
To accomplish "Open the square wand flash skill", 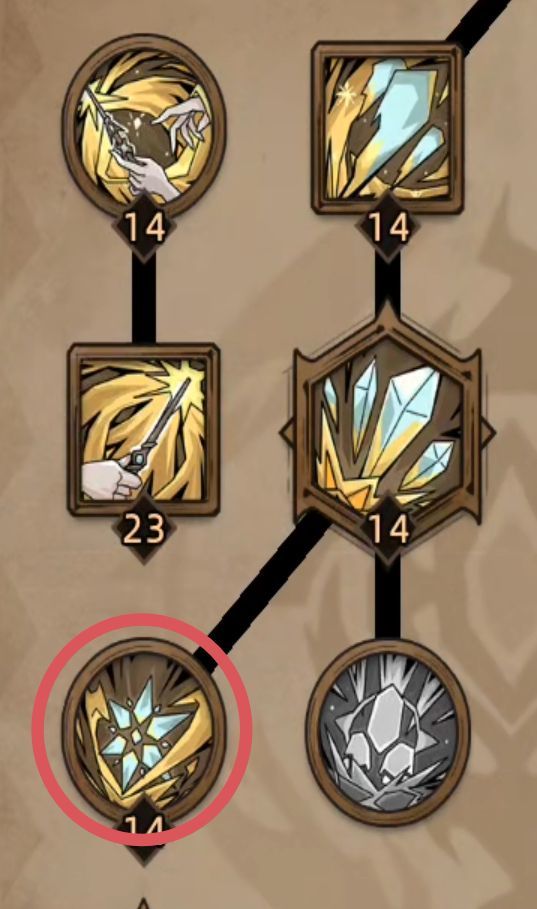I will [x=144, y=429].
